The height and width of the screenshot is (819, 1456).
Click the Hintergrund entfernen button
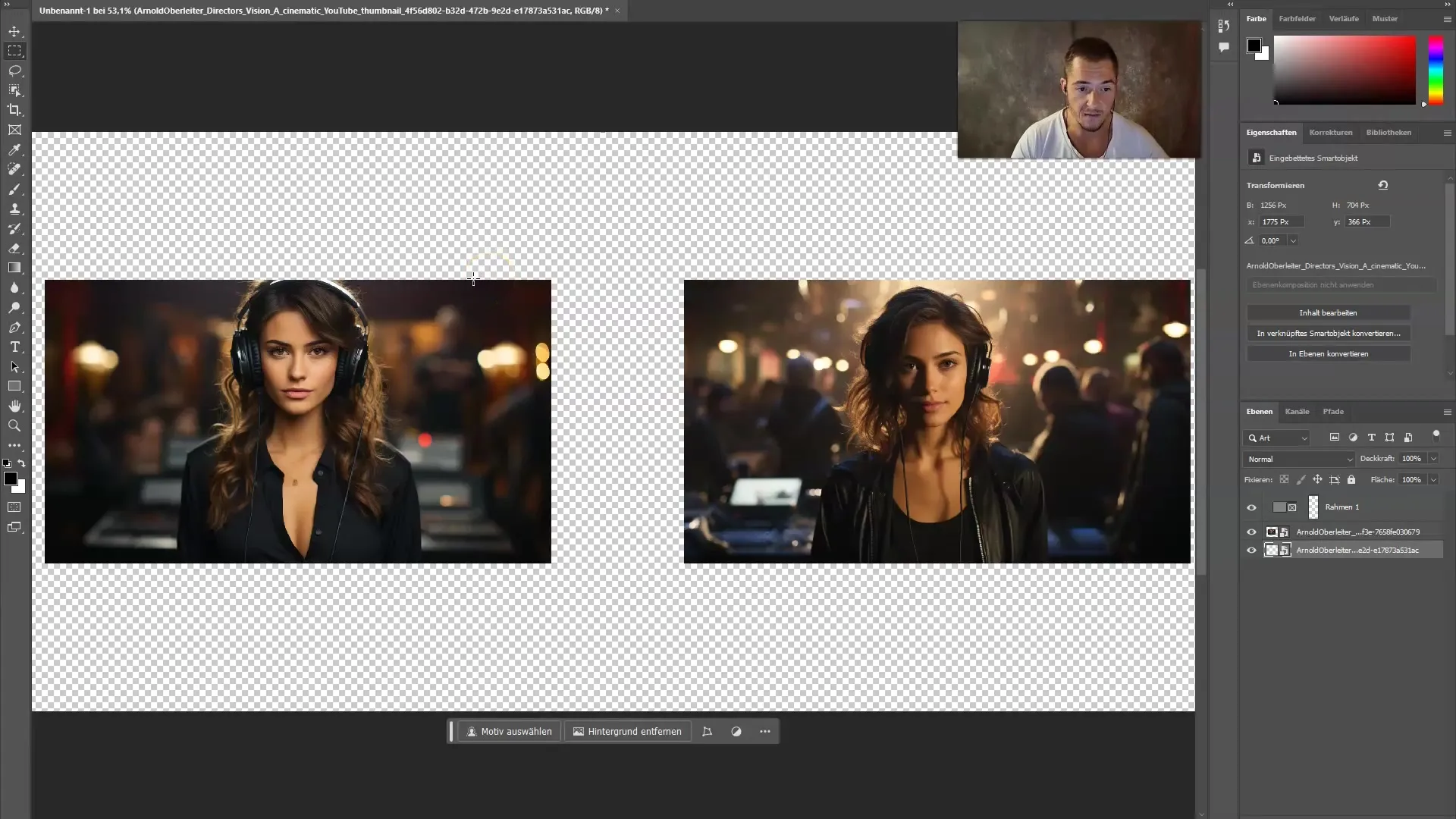pos(627,732)
